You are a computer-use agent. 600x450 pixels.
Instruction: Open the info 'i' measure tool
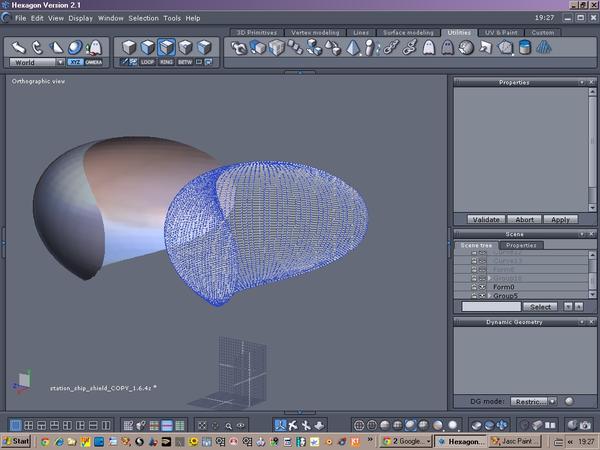click(370, 48)
